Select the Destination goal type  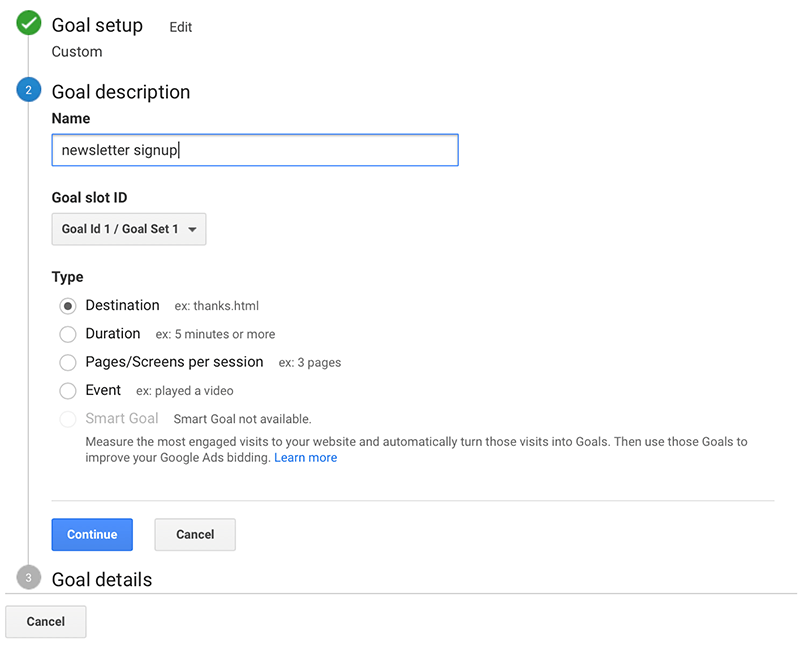68,306
